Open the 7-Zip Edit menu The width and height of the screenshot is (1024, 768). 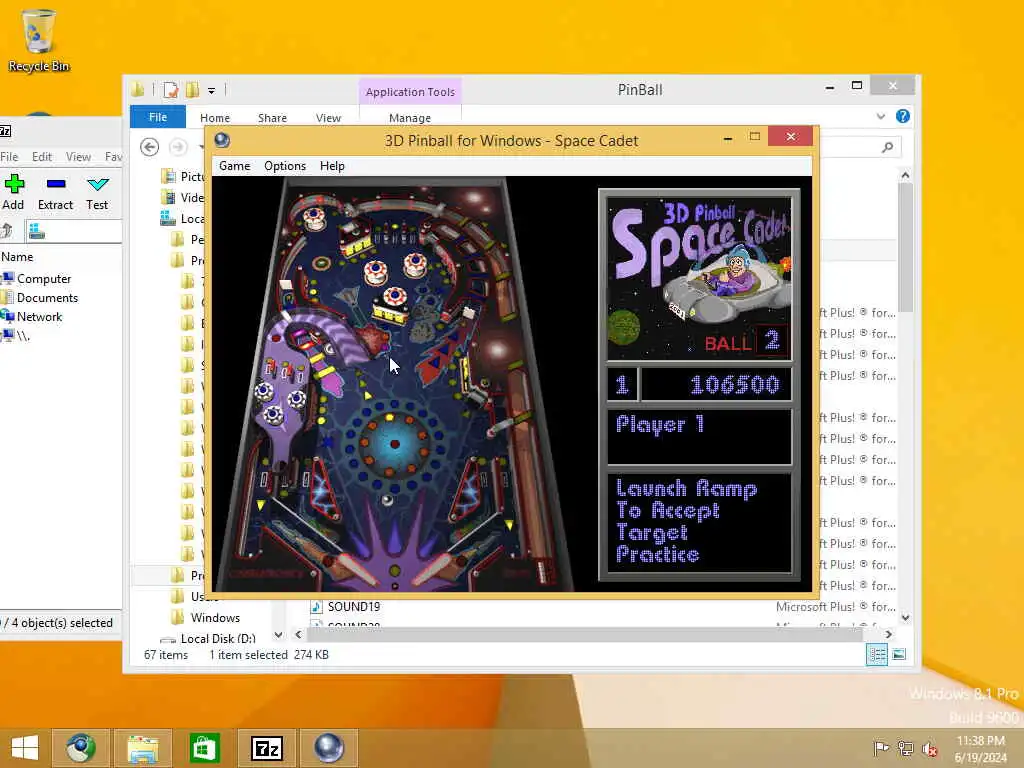click(42, 157)
